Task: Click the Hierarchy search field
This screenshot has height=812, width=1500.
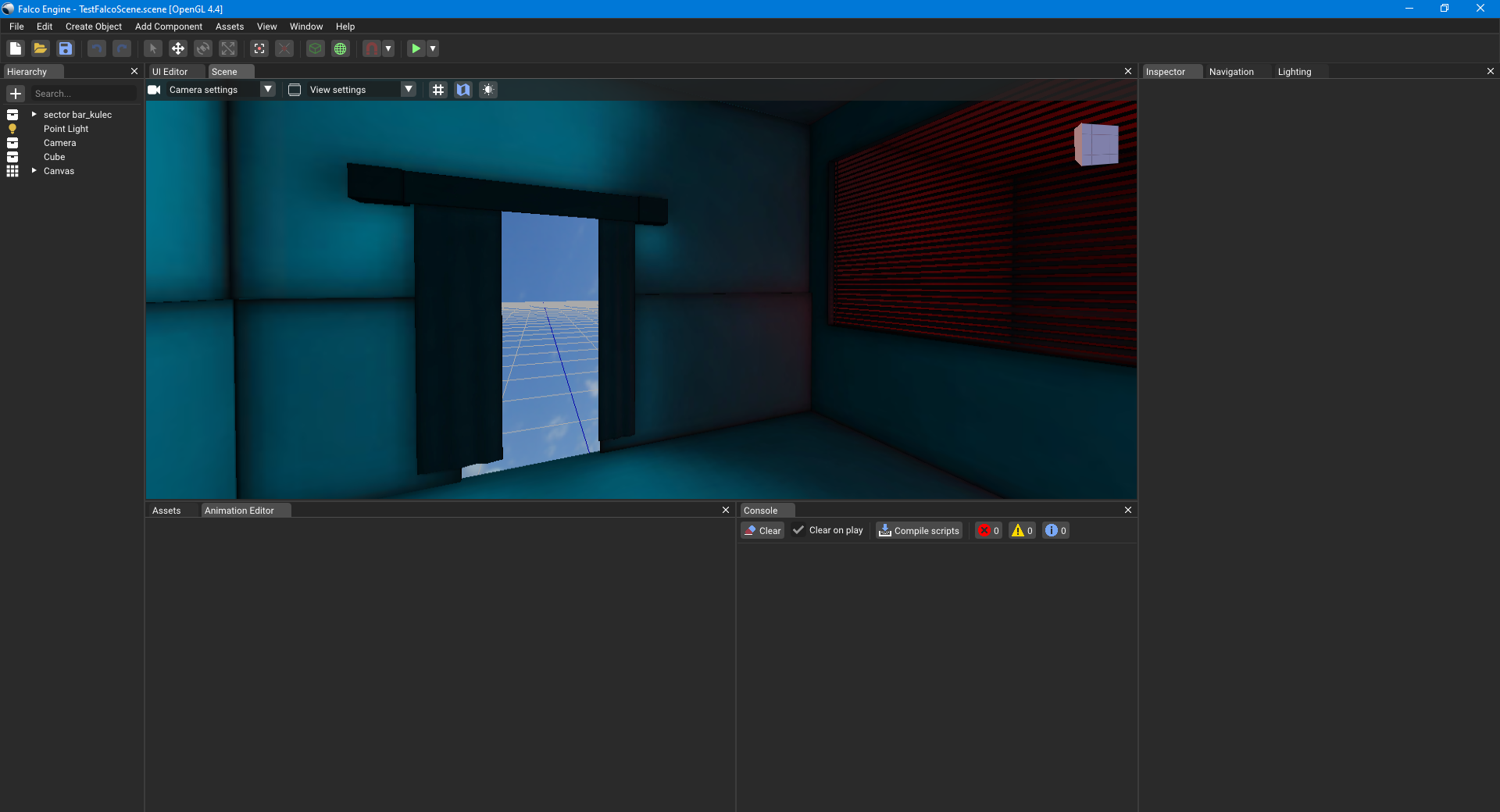Action: coord(84,94)
